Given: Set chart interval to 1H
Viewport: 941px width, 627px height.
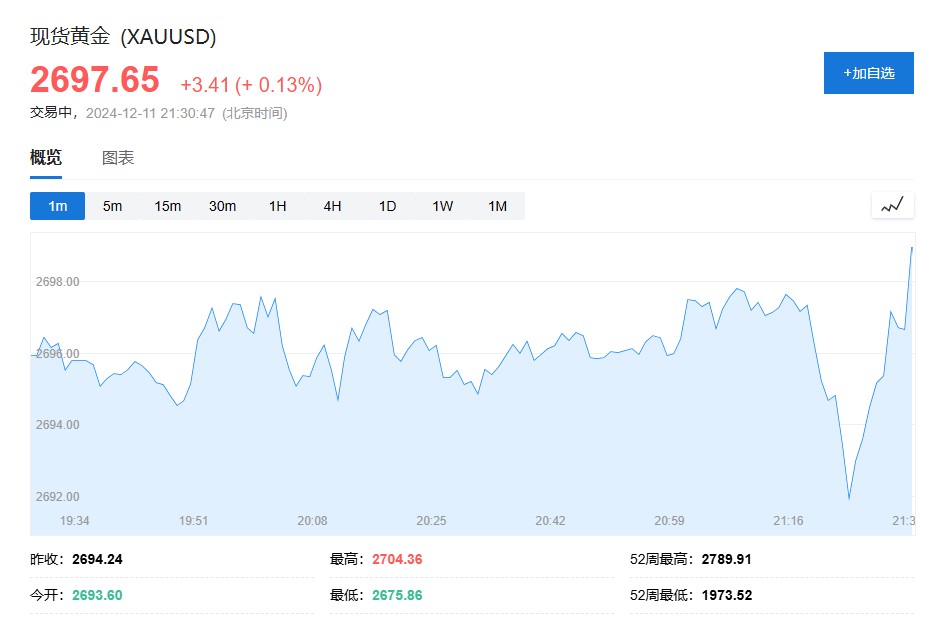Looking at the screenshot, I should pos(277,206).
